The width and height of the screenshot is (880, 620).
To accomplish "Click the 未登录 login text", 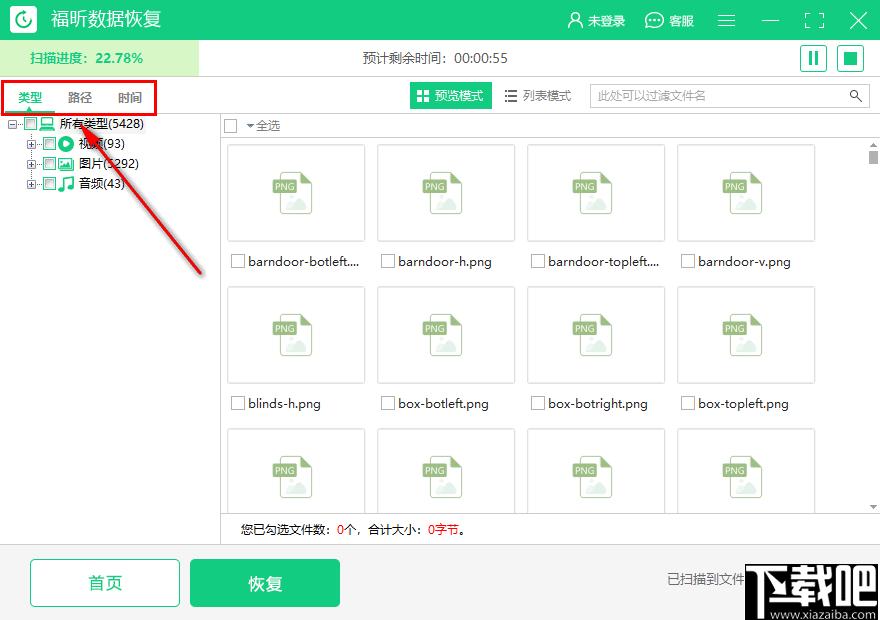I will point(606,21).
